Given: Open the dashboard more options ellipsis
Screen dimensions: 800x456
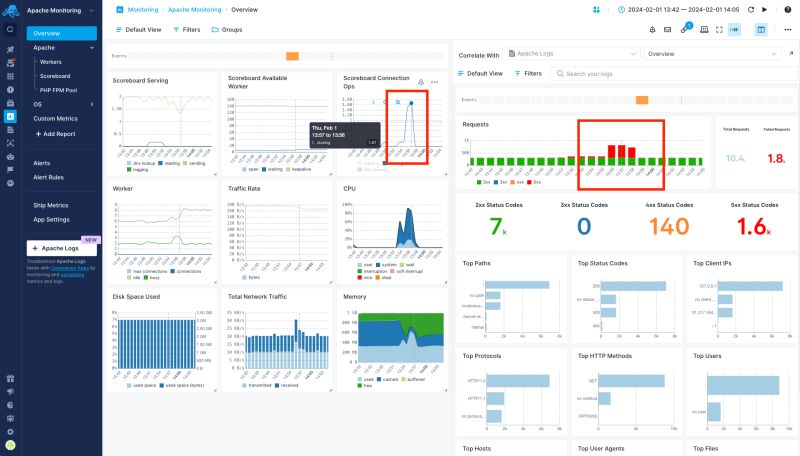Looking at the screenshot, I should coord(788,30).
